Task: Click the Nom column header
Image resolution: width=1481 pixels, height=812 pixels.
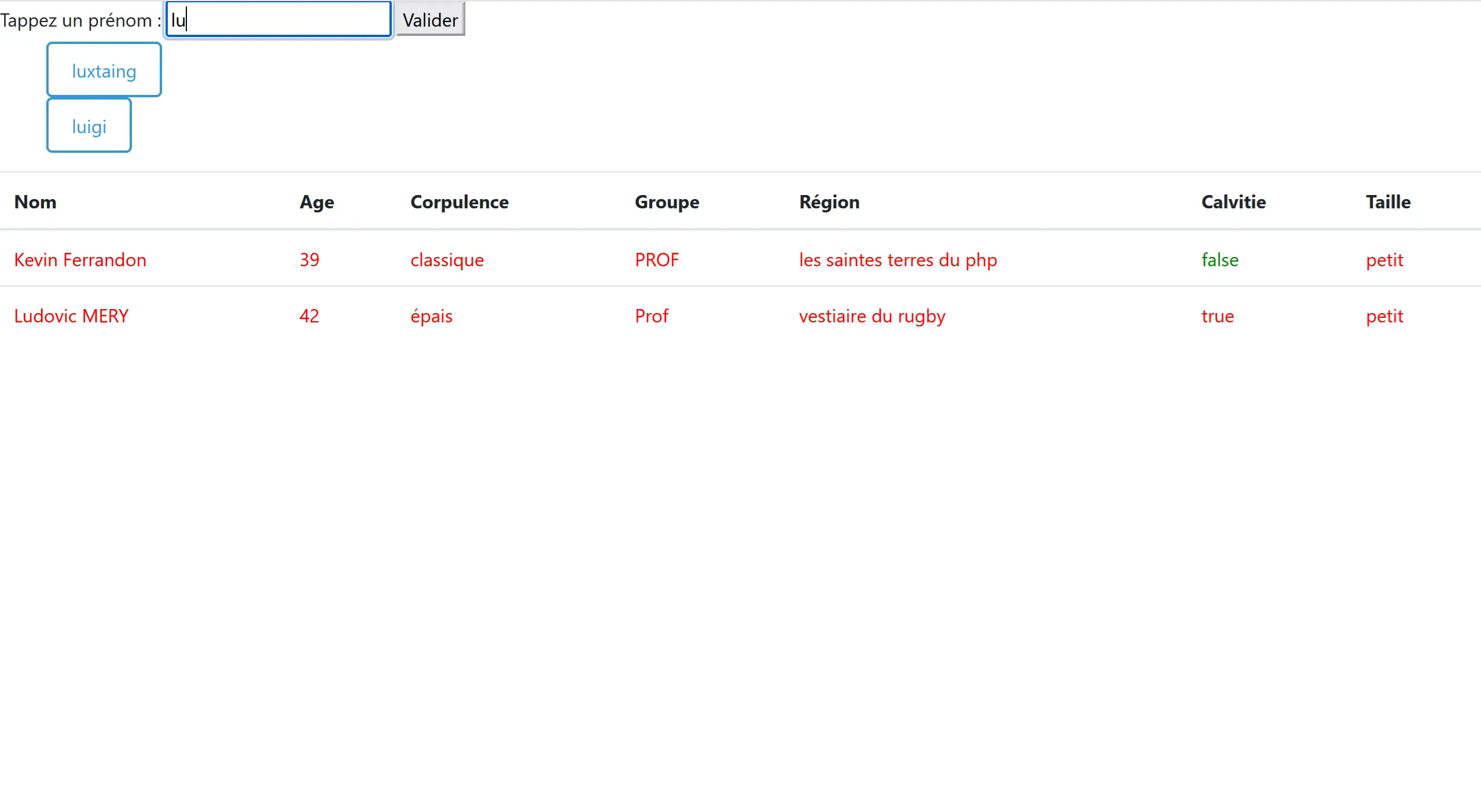Action: click(35, 202)
